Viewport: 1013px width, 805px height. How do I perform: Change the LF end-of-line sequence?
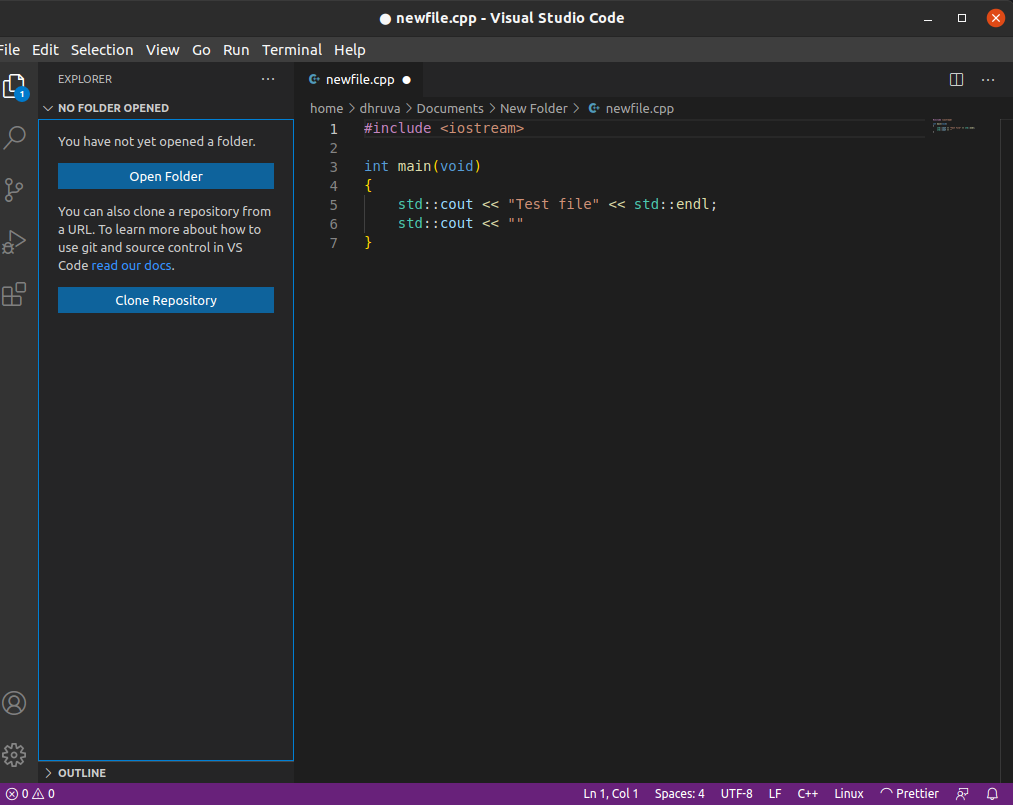pyautogui.click(x=775, y=794)
